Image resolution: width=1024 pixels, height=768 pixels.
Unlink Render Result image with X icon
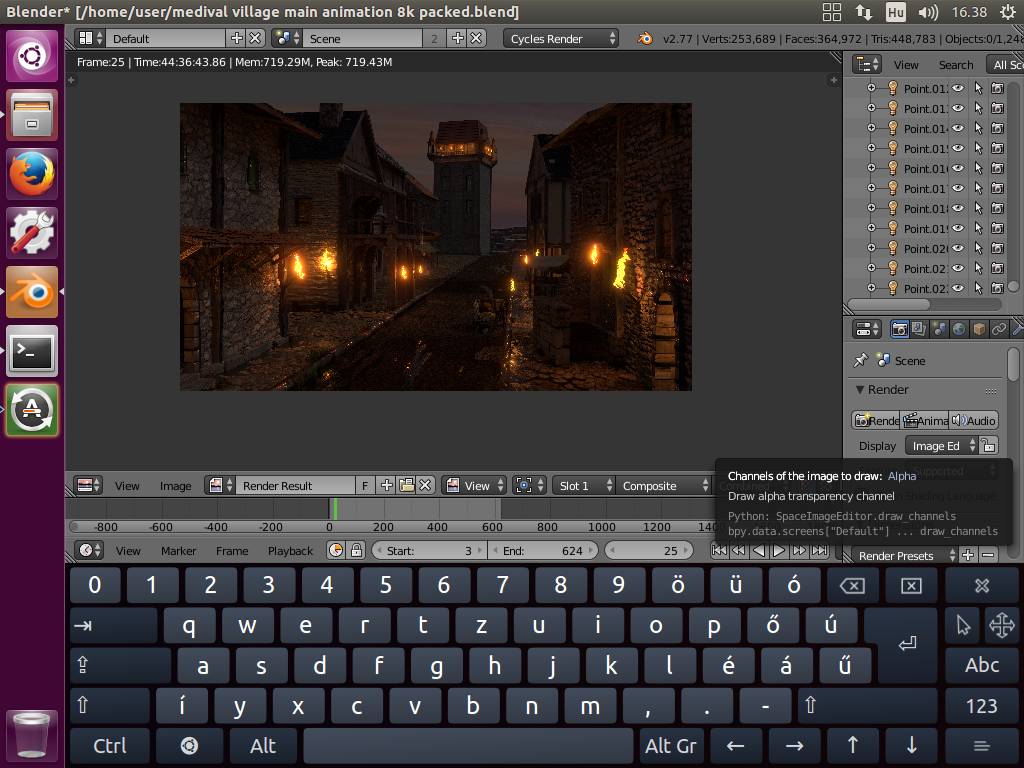click(x=425, y=485)
